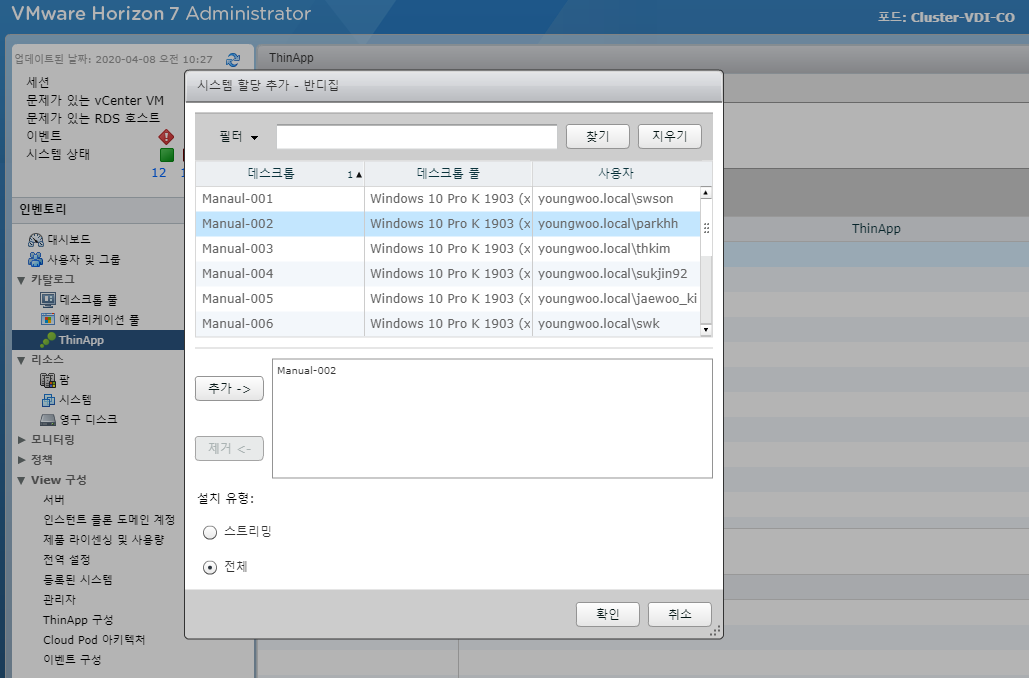Open ThinApp 구성 item
1029x678 pixels.
78,620
